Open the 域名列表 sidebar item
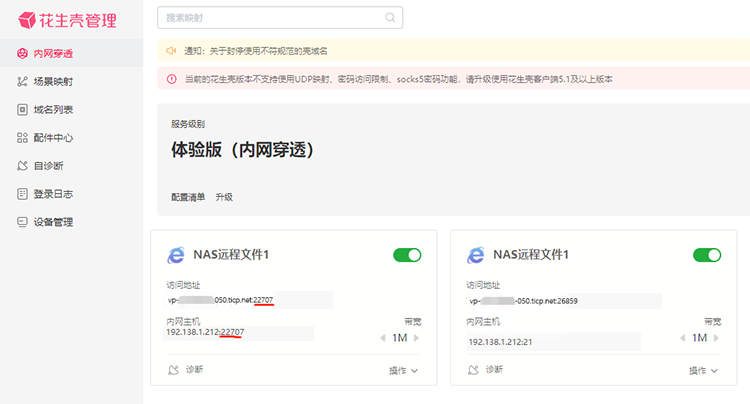750x404 pixels. point(71,109)
